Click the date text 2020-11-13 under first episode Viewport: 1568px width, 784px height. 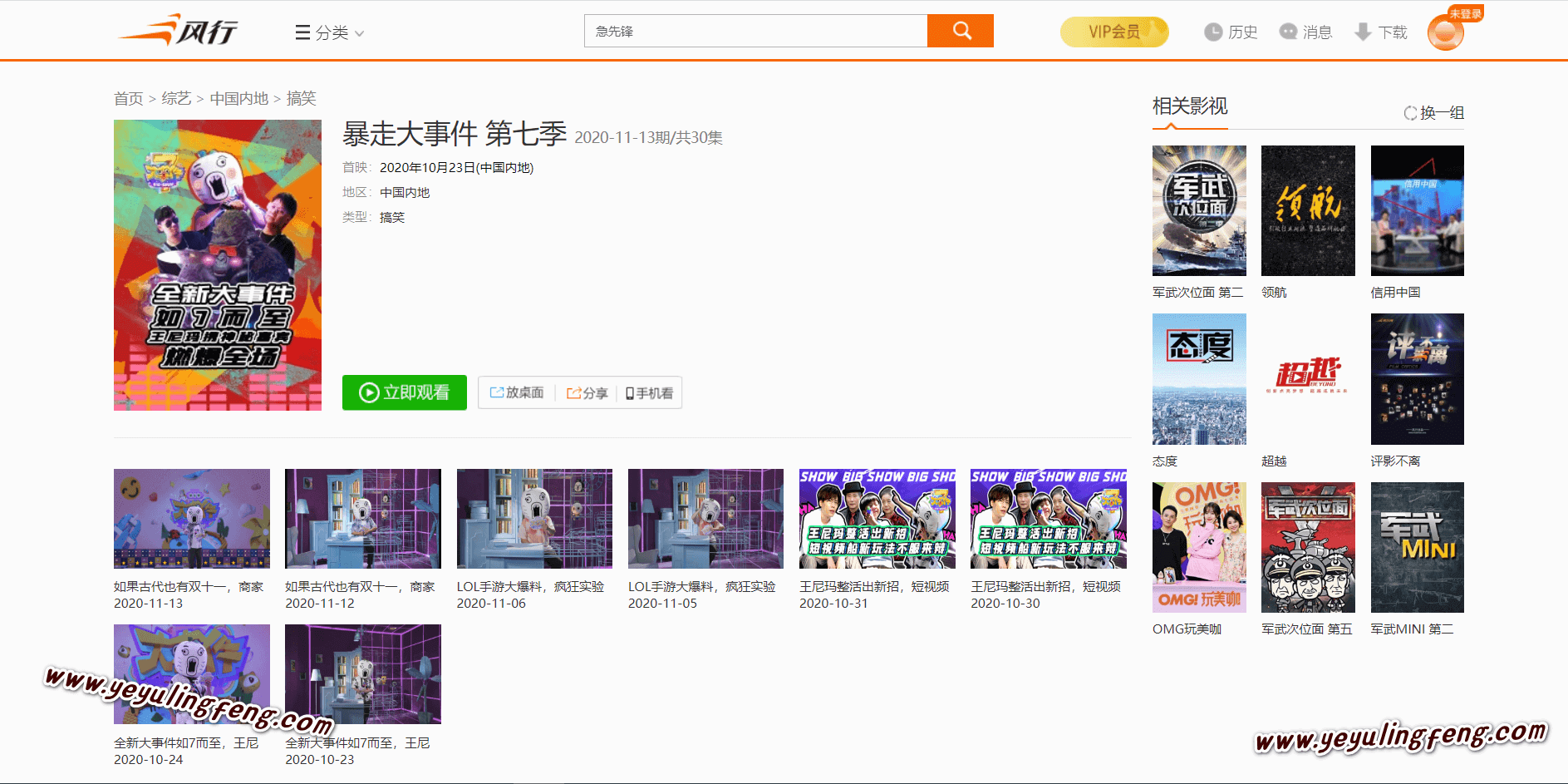149,604
